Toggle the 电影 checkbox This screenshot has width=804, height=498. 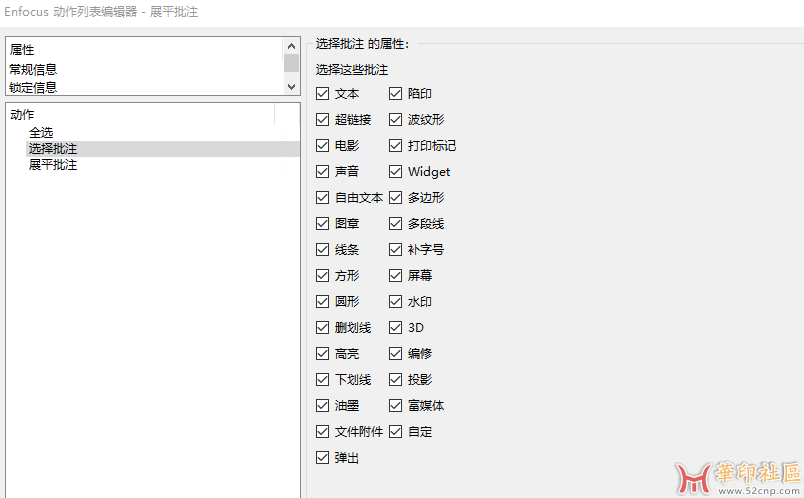pos(323,146)
